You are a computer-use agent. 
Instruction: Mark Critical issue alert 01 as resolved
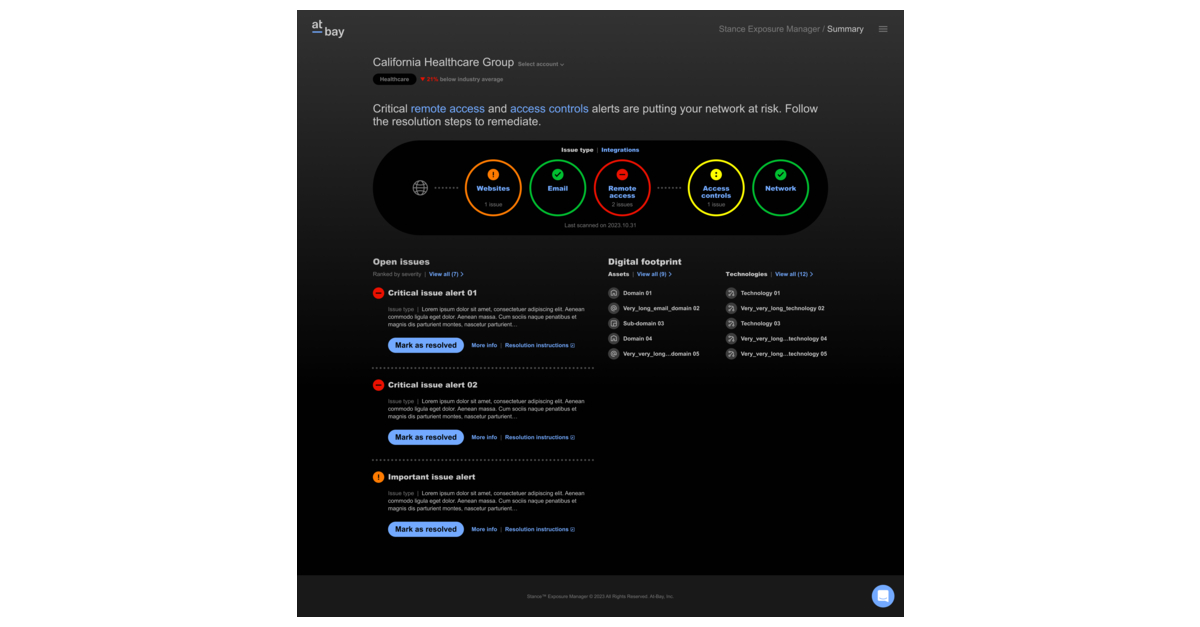pyautogui.click(x=426, y=345)
